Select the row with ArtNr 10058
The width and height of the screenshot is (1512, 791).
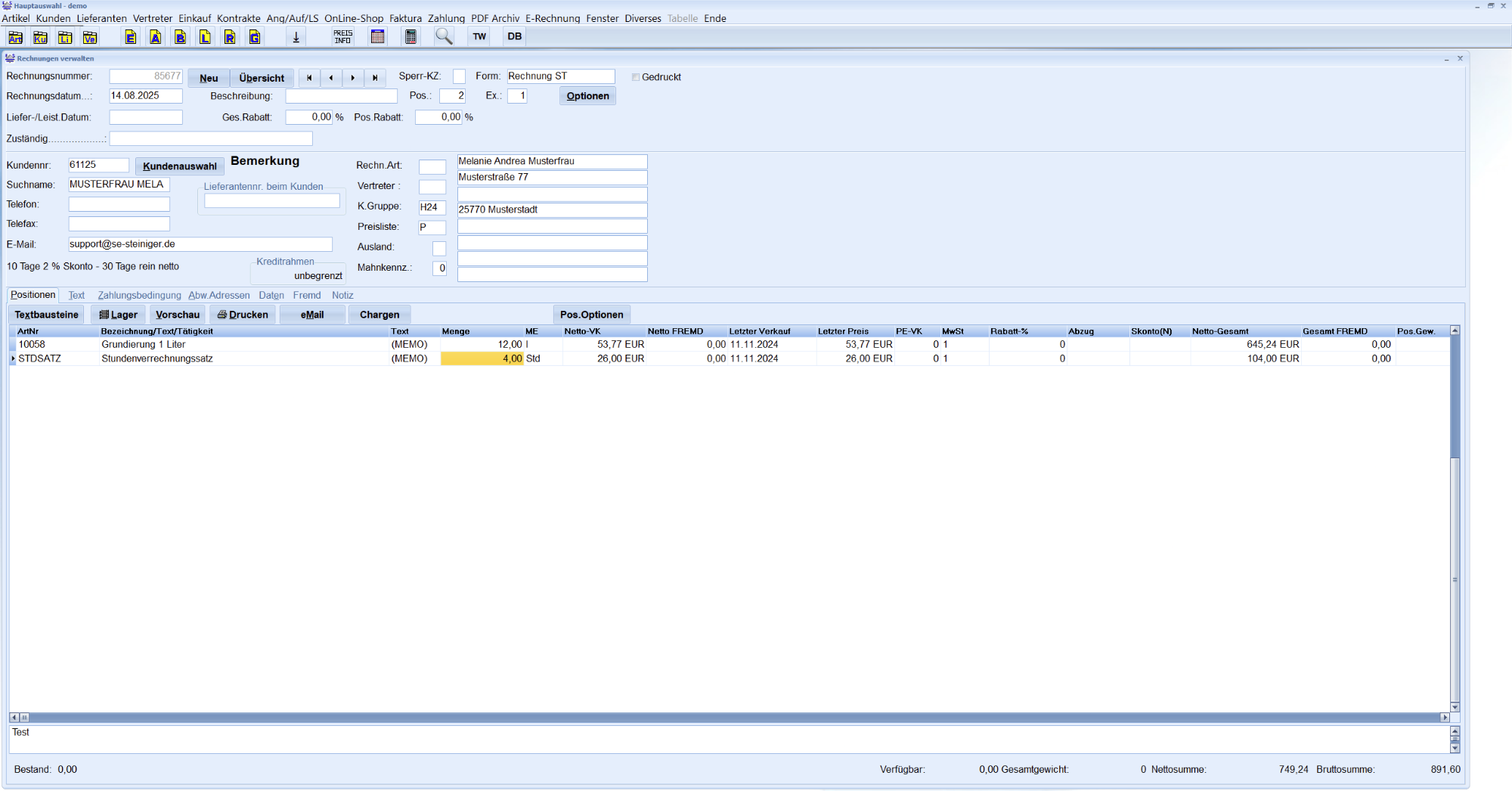pos(730,344)
